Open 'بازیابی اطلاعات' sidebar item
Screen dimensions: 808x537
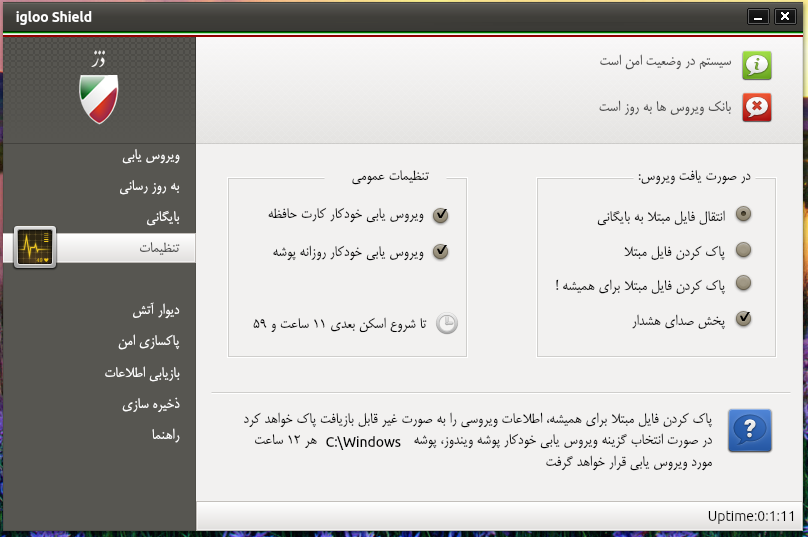142,373
